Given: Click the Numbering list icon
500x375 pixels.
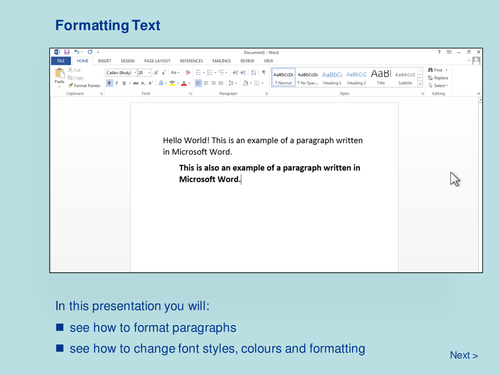Looking at the screenshot, I should [210, 72].
